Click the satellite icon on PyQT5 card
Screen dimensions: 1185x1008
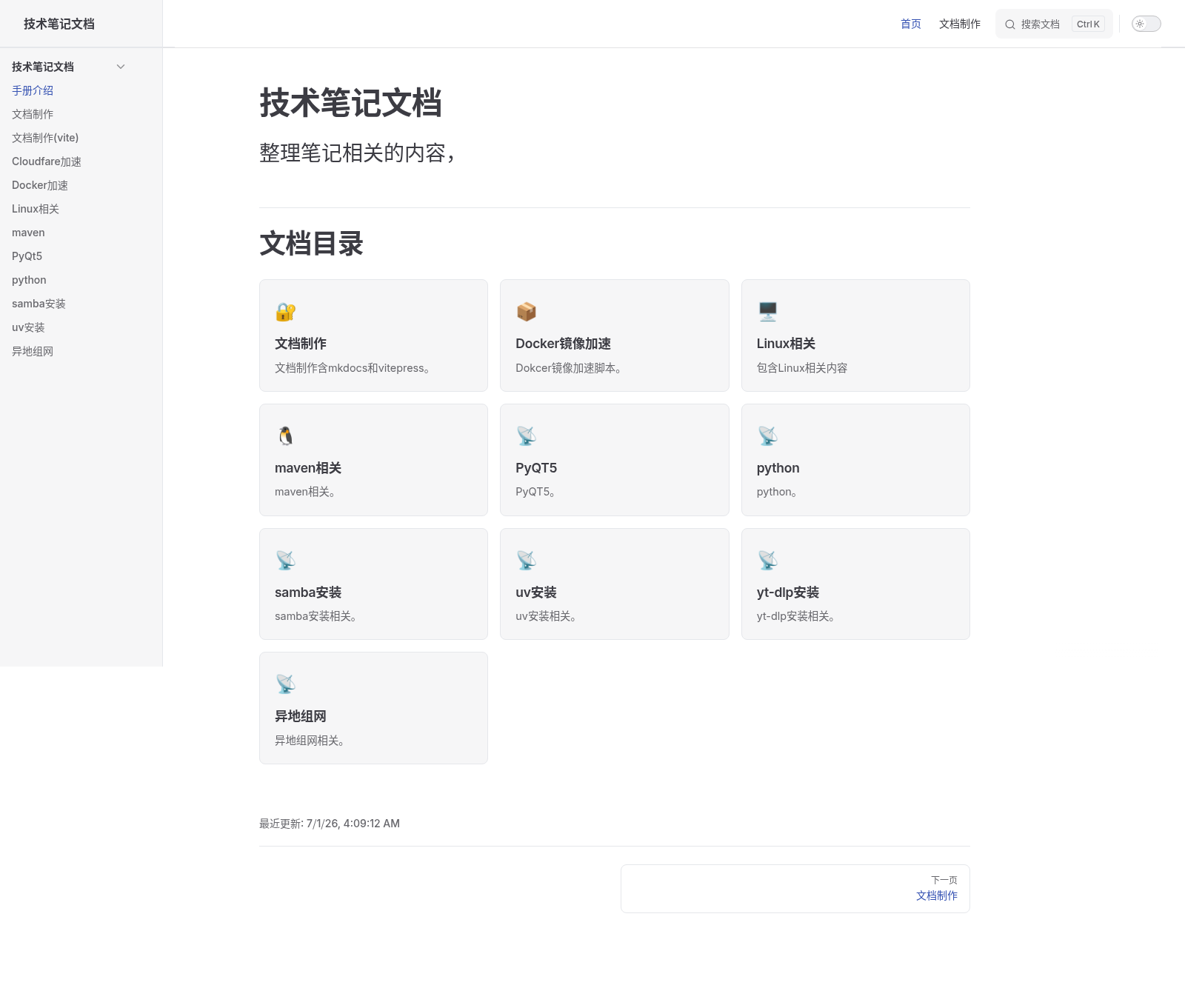click(527, 436)
